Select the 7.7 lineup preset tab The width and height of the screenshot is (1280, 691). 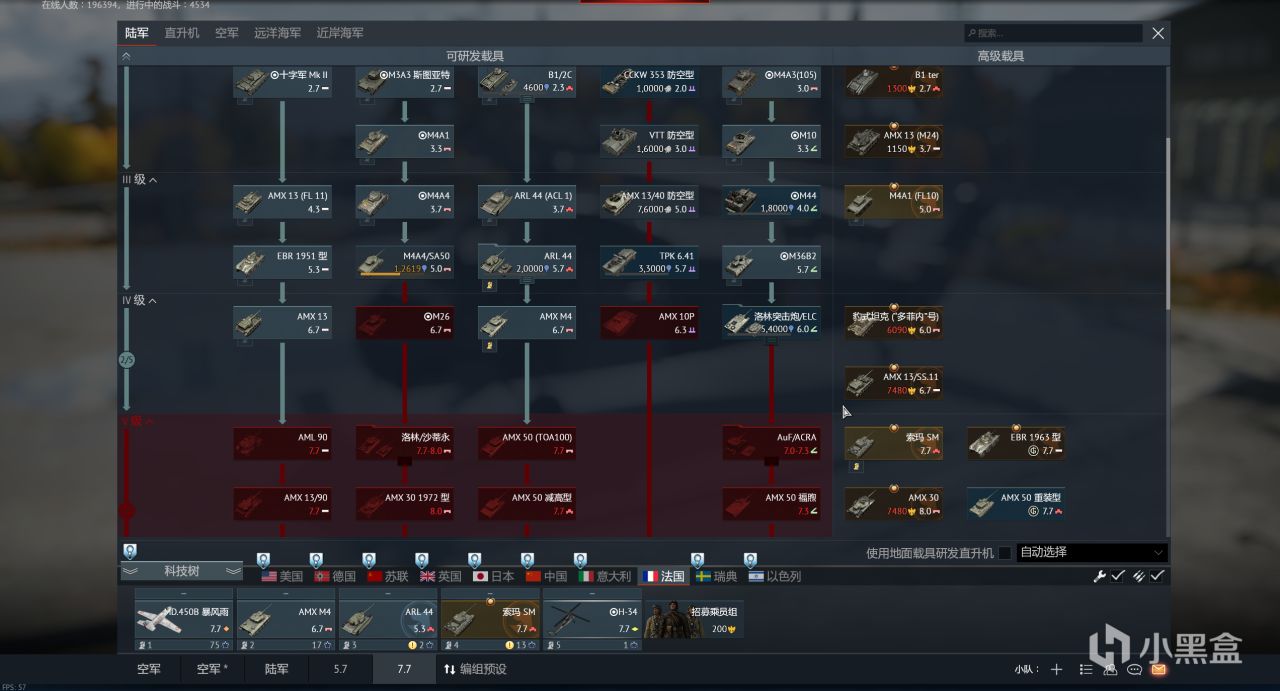pos(404,669)
